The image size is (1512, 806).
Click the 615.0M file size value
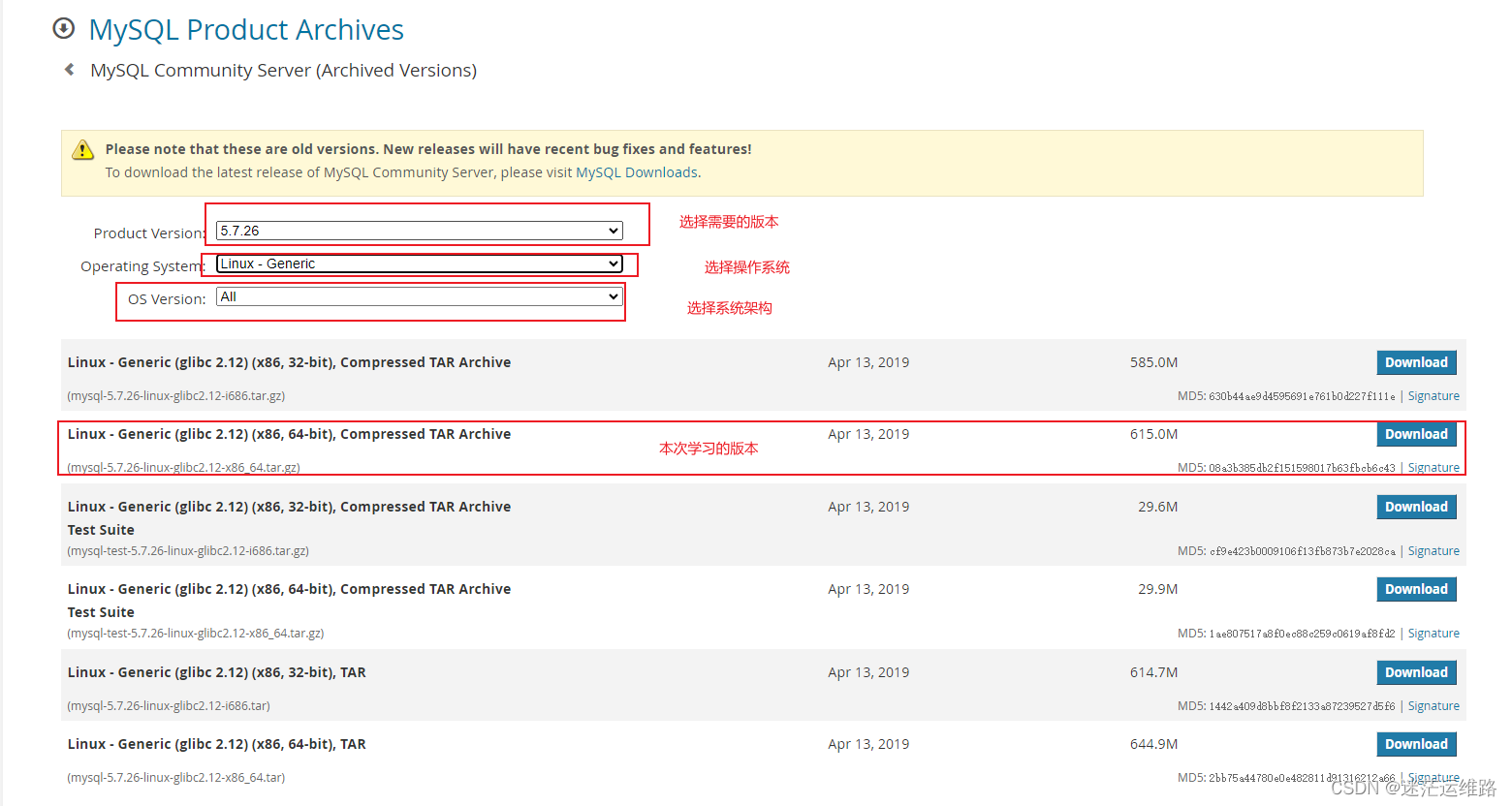click(1153, 434)
